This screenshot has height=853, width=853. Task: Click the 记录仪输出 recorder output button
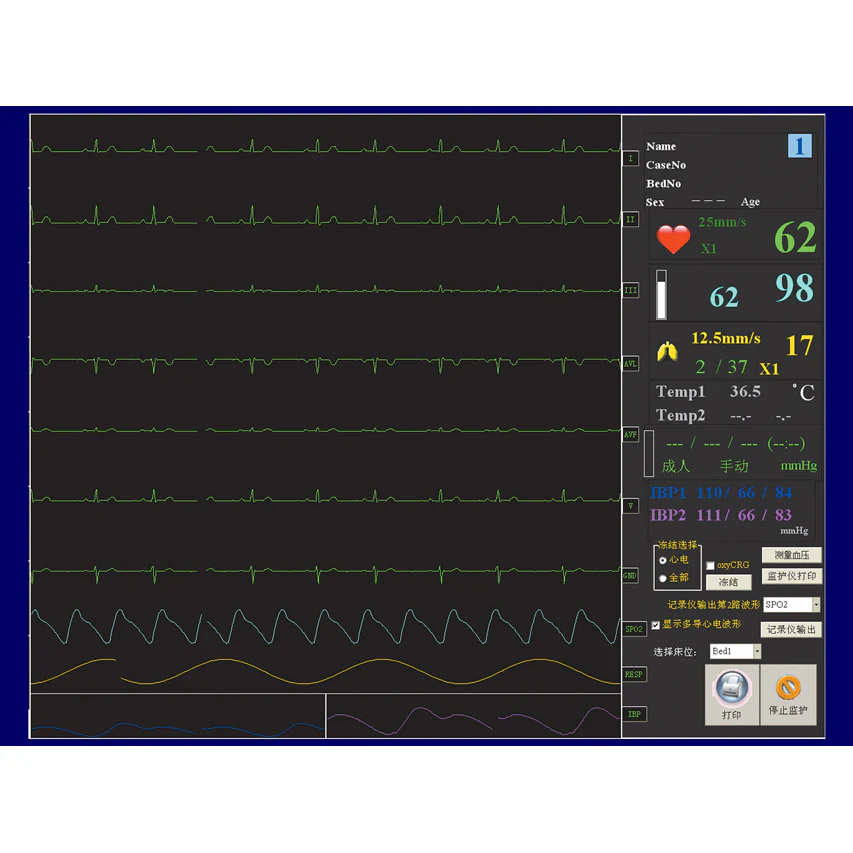point(792,629)
